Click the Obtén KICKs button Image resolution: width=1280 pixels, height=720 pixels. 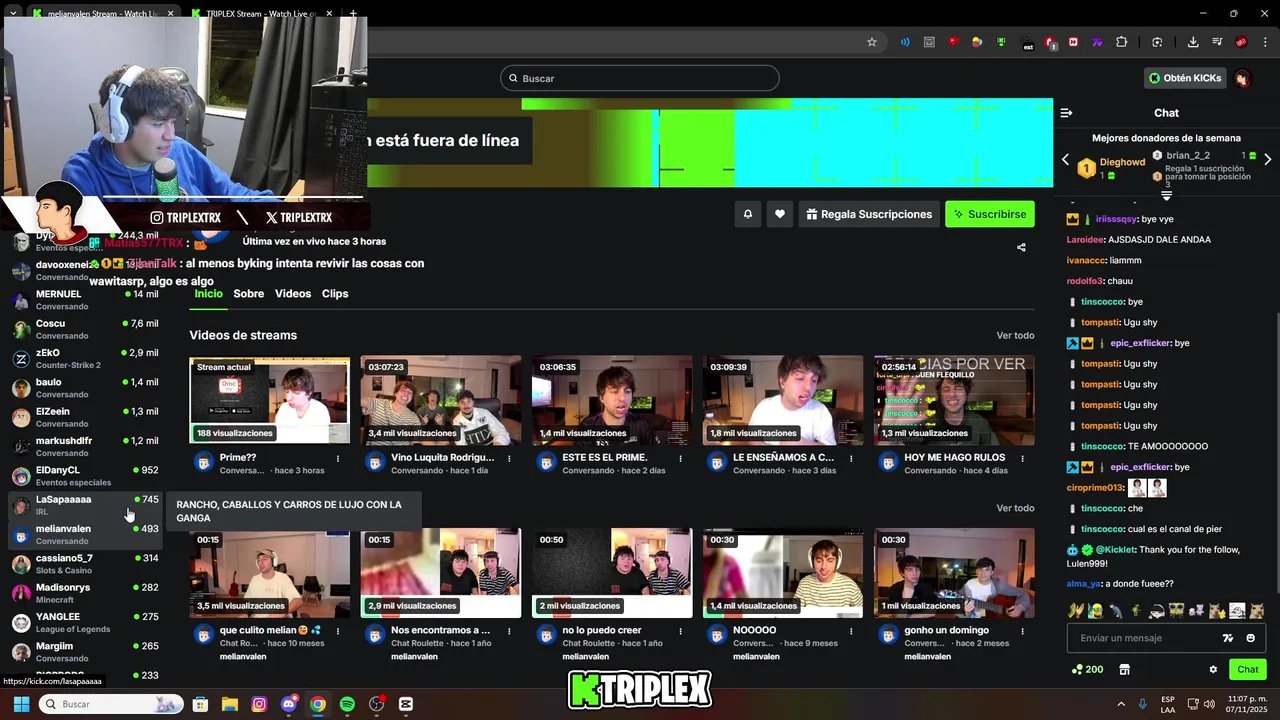click(1185, 78)
